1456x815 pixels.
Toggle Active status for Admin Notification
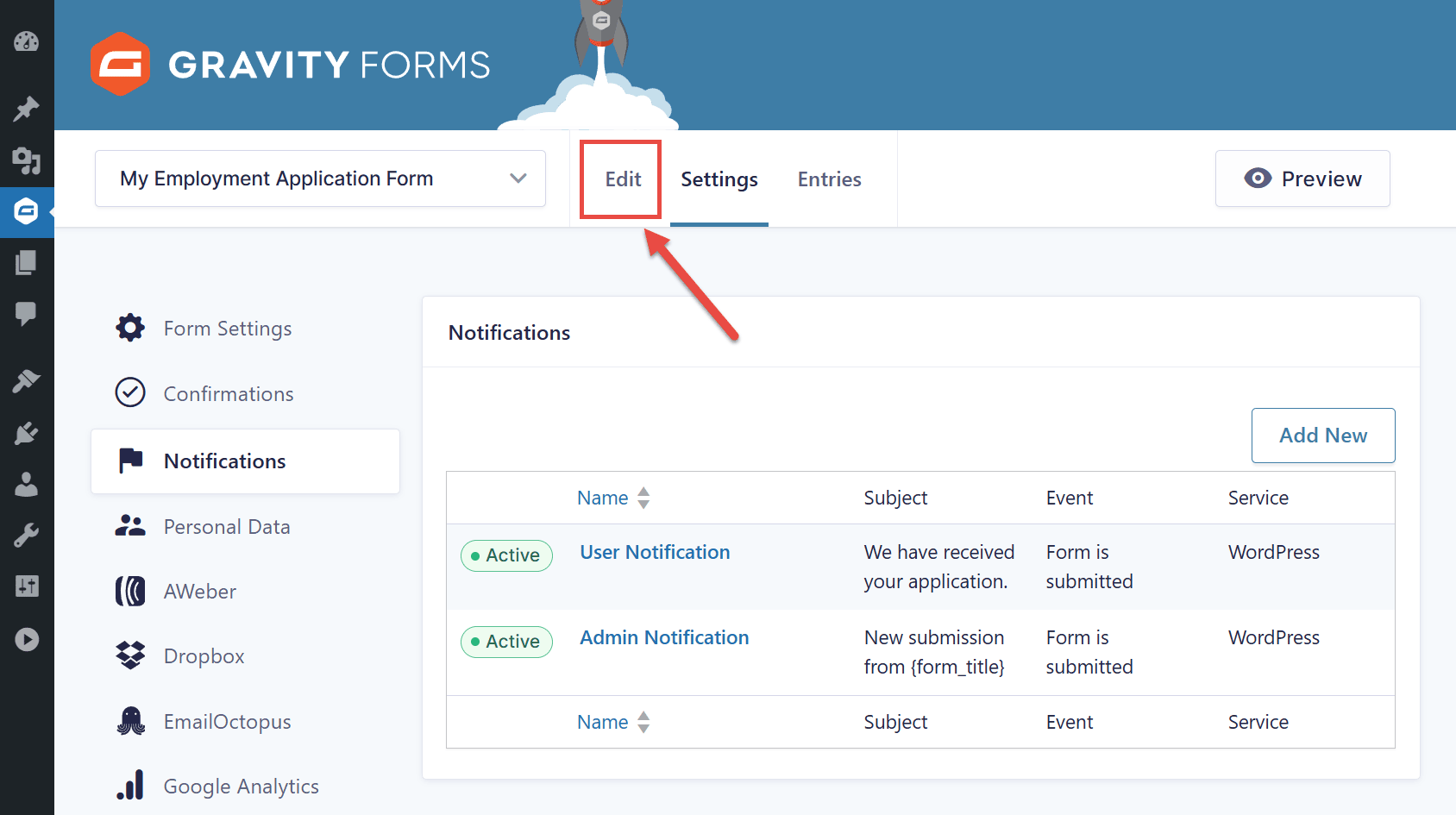click(x=506, y=642)
